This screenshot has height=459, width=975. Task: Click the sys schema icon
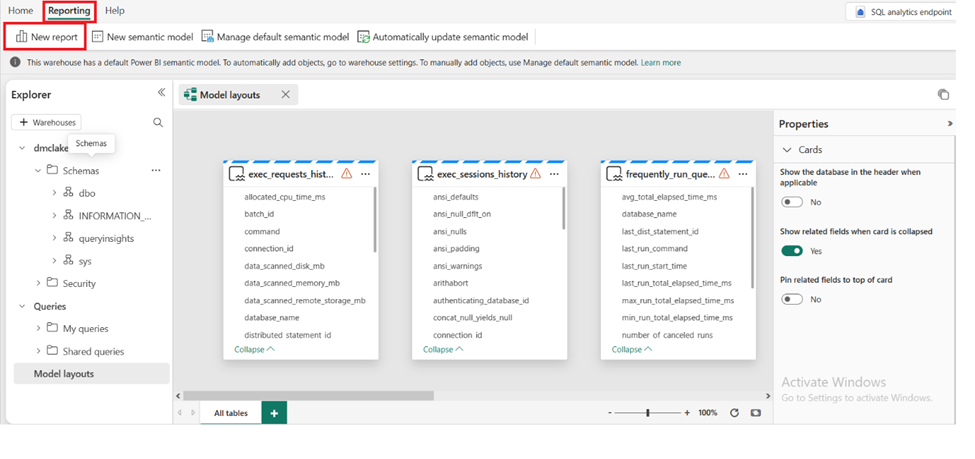(x=68, y=261)
